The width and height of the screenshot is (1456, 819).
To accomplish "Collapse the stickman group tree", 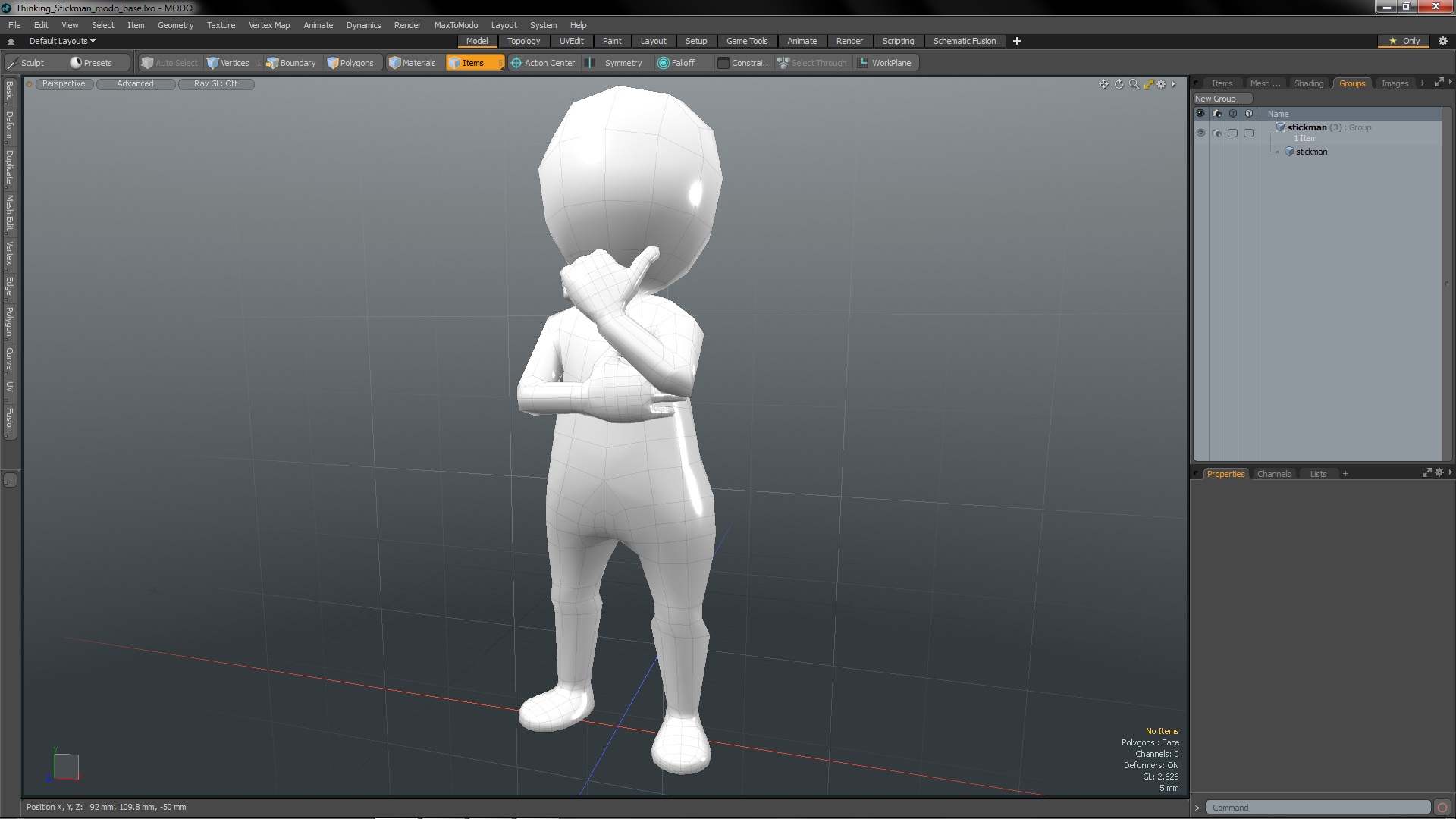I will click(1271, 132).
